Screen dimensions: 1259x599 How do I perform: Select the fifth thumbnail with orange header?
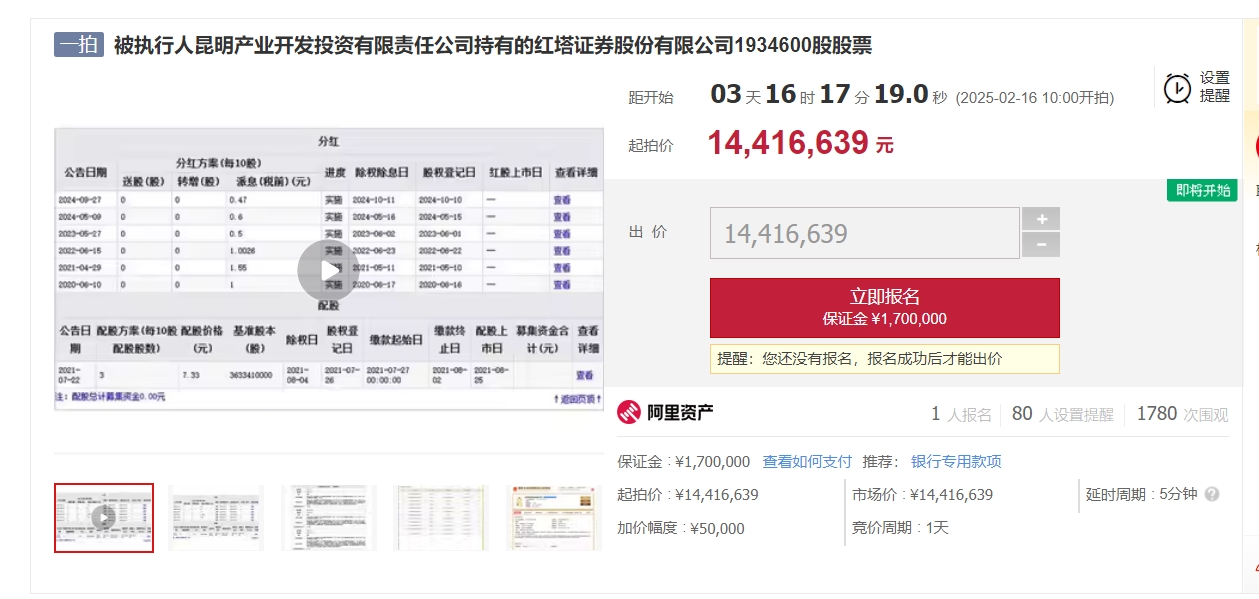click(555, 517)
